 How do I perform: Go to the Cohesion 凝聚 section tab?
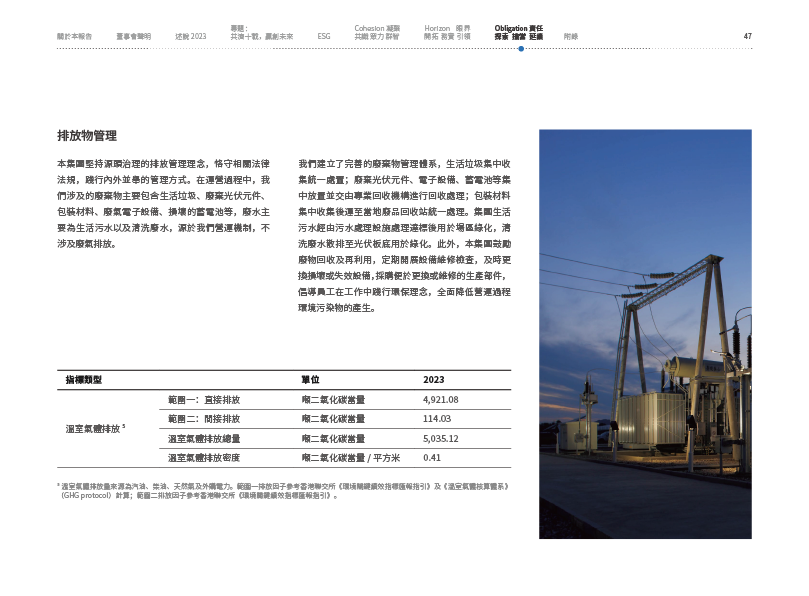[375, 32]
